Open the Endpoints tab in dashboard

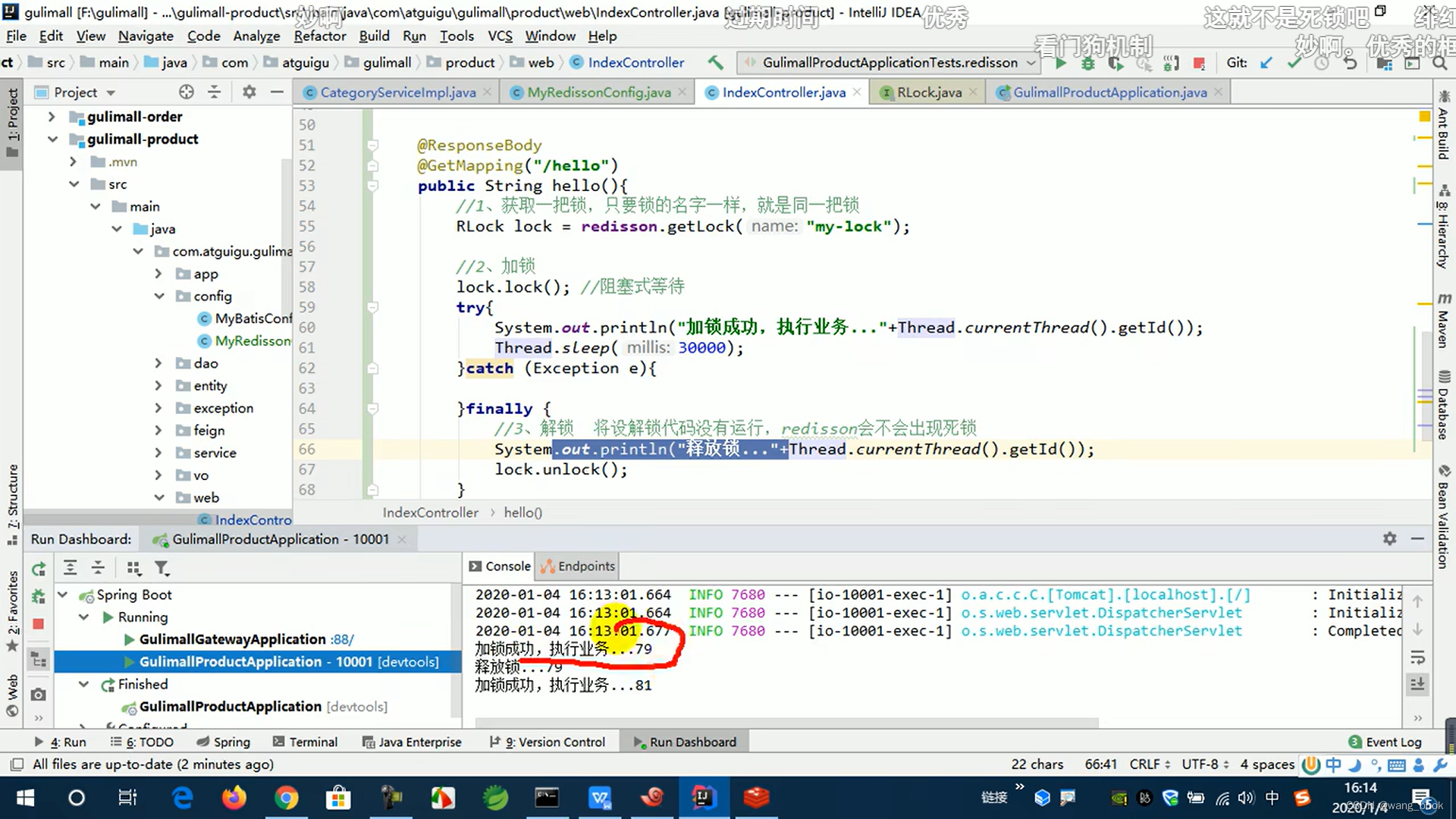[x=578, y=566]
